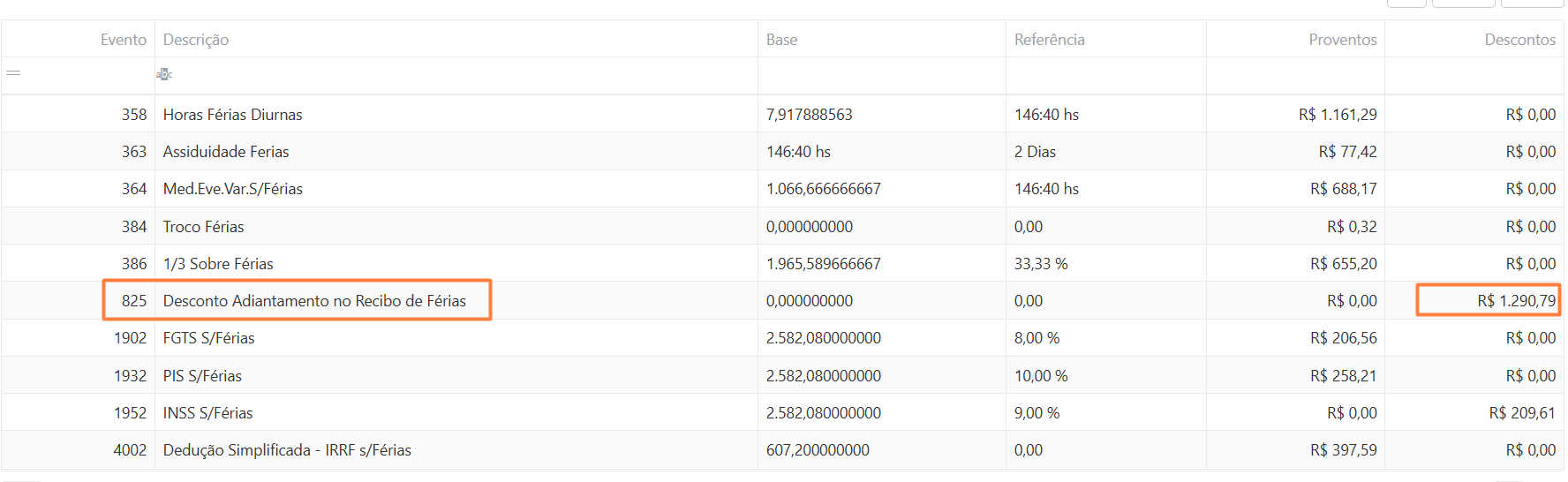
Task: Click the R$ 1.290,79 Descontos value
Action: click(1516, 301)
